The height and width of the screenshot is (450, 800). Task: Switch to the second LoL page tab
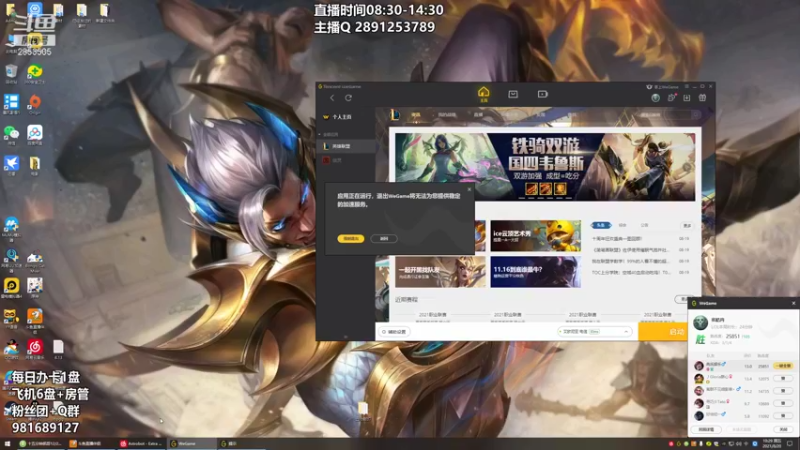tap(447, 115)
